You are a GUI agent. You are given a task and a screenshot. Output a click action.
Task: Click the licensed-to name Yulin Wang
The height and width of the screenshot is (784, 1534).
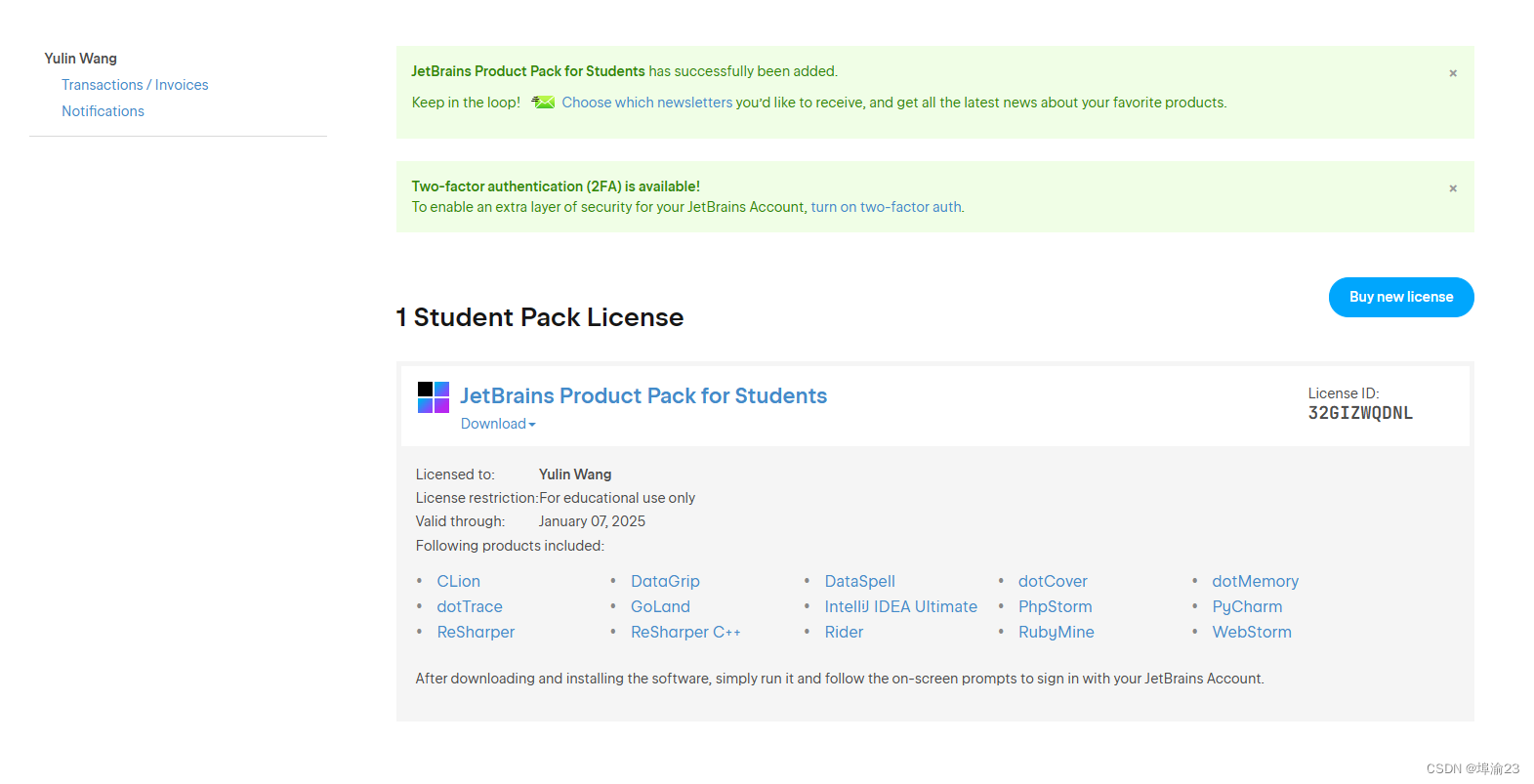coord(575,475)
